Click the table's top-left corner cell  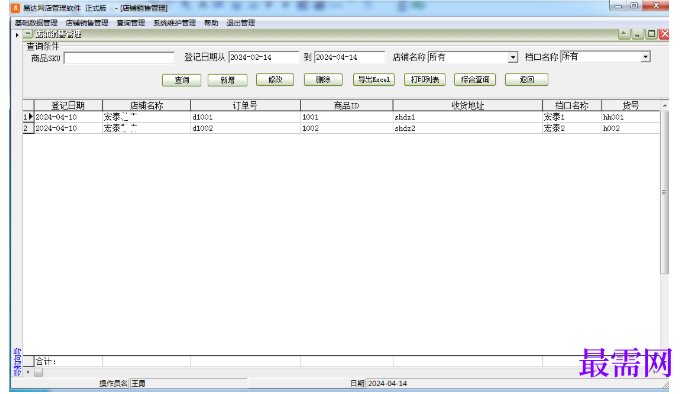(29, 105)
